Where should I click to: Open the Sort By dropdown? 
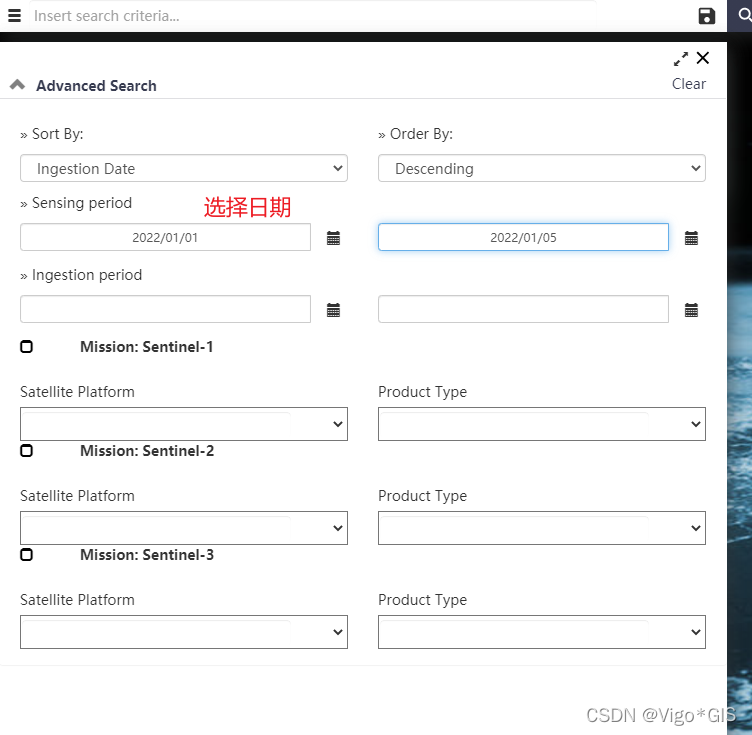coord(184,168)
